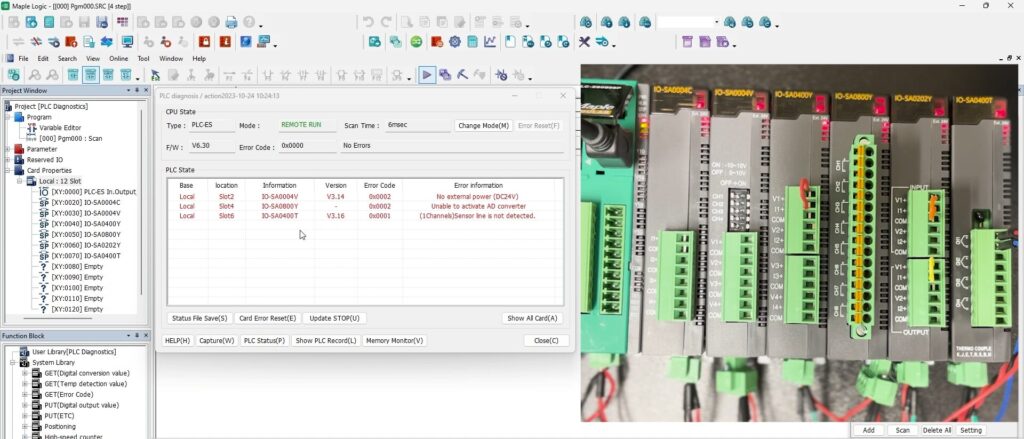Open the Online menu
The image size is (1024, 439).
(118, 58)
